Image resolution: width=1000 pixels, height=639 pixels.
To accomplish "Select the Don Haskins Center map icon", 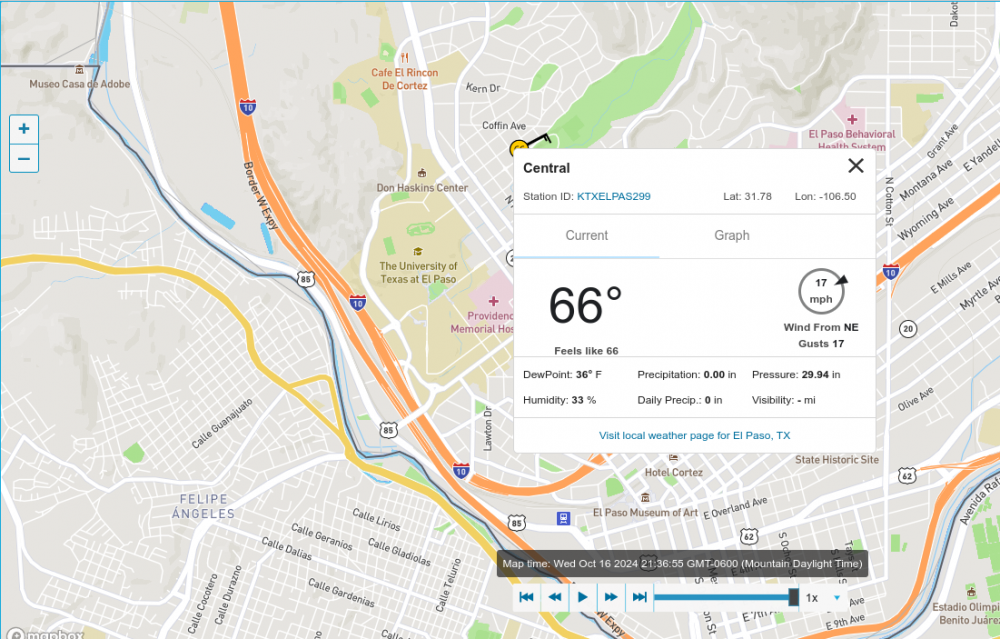I will pos(421,172).
